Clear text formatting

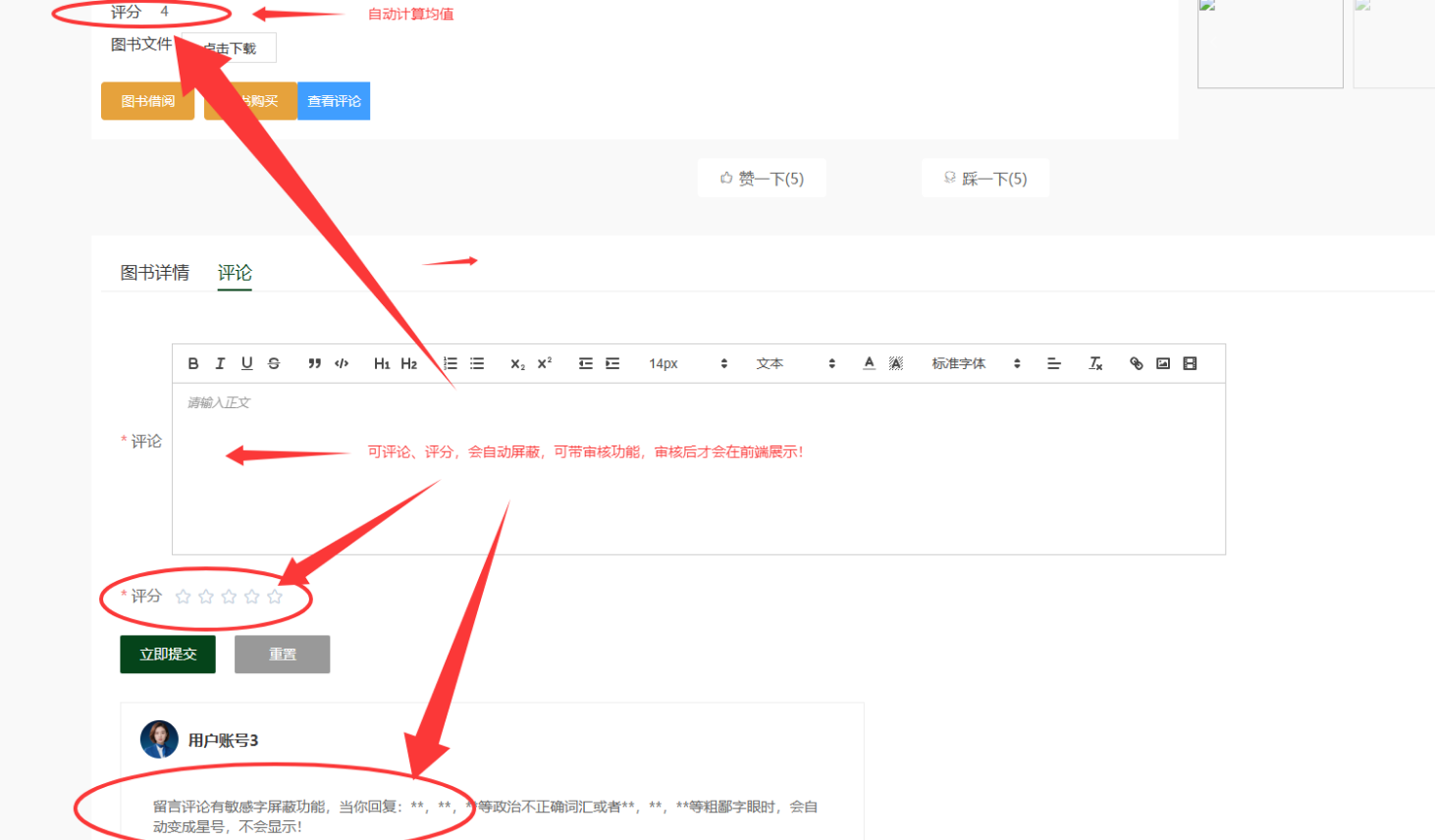coord(1095,363)
